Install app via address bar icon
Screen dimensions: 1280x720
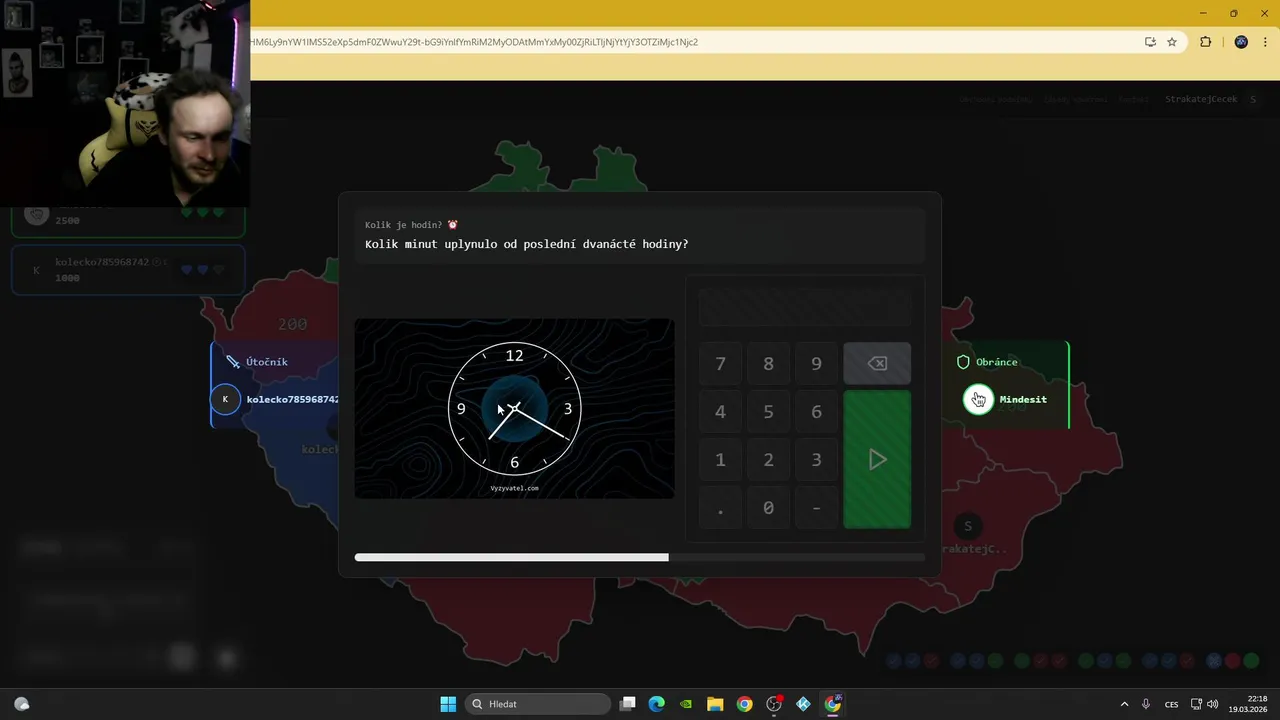(1150, 42)
